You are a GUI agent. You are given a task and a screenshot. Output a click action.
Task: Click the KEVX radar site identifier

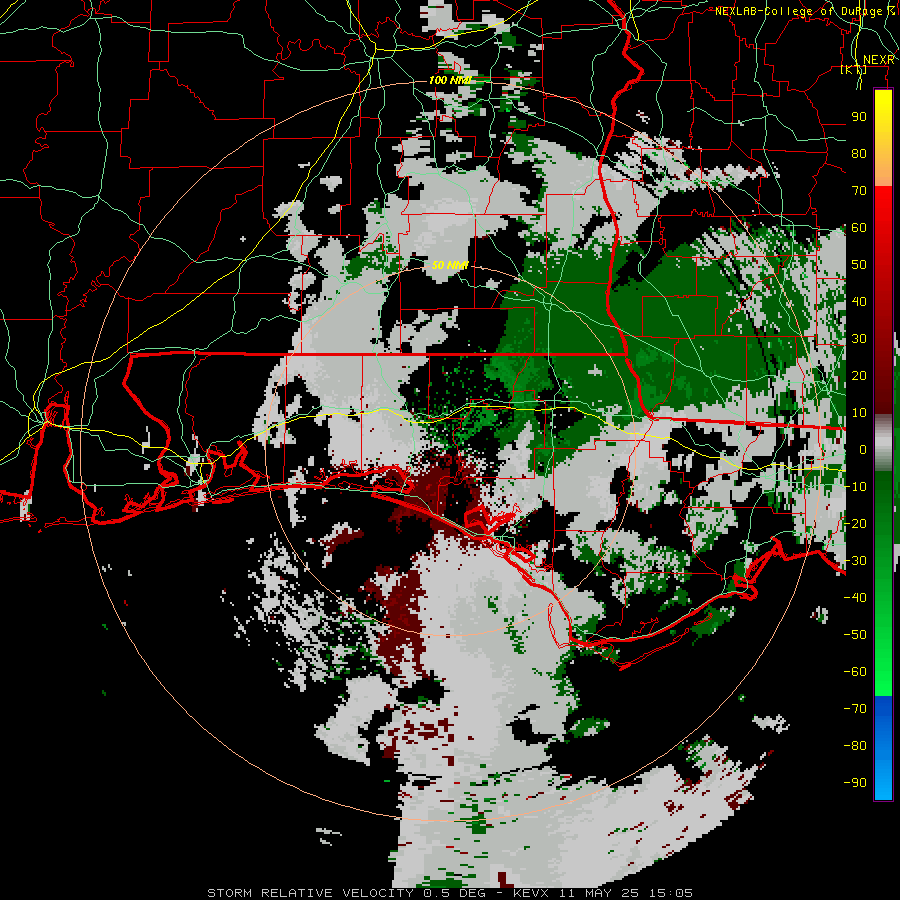click(532, 893)
